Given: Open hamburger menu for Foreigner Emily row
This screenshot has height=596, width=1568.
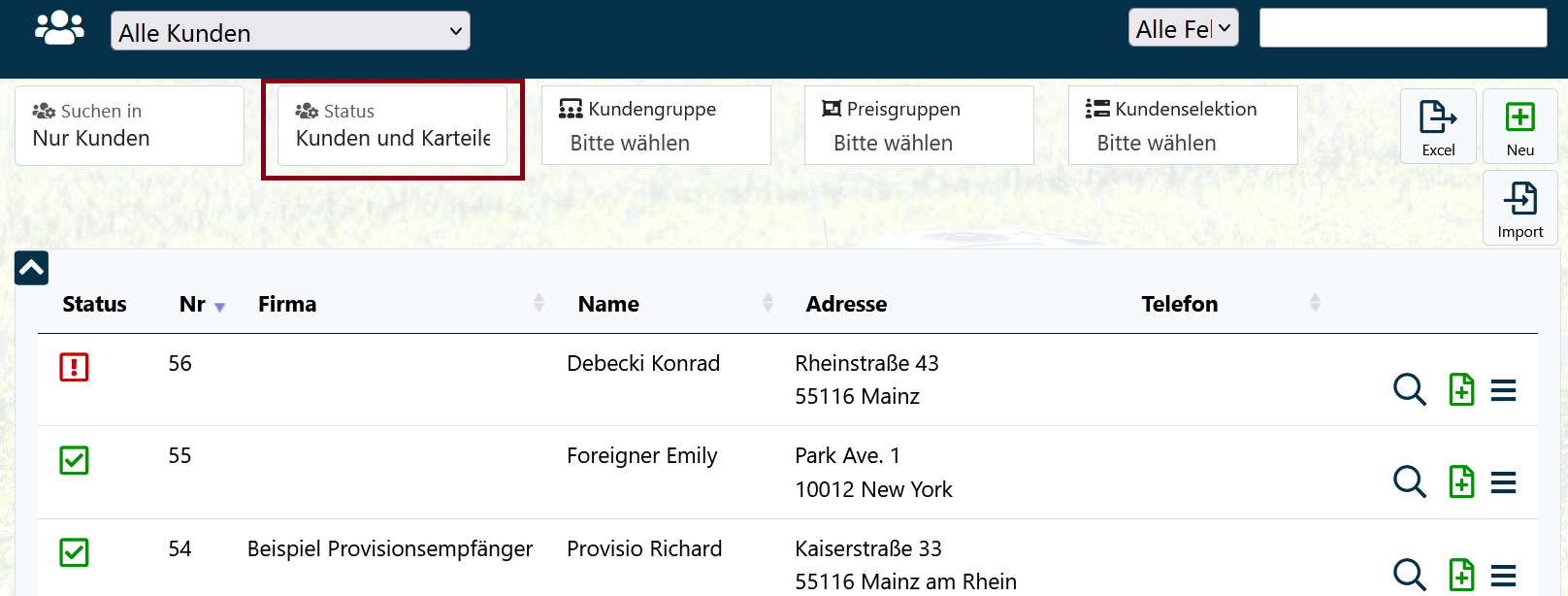Looking at the screenshot, I should [1503, 482].
